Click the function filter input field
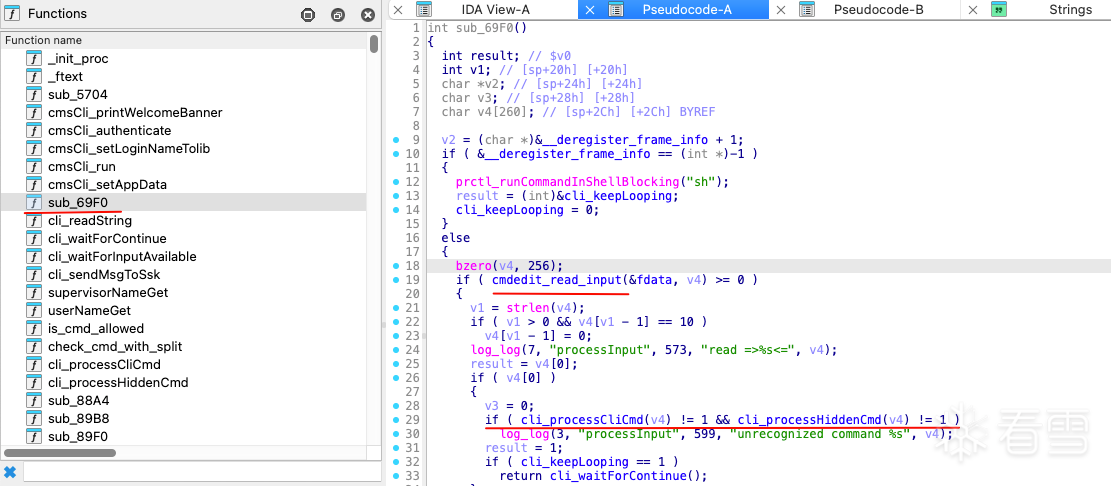Image resolution: width=1111 pixels, height=486 pixels. (x=202, y=472)
